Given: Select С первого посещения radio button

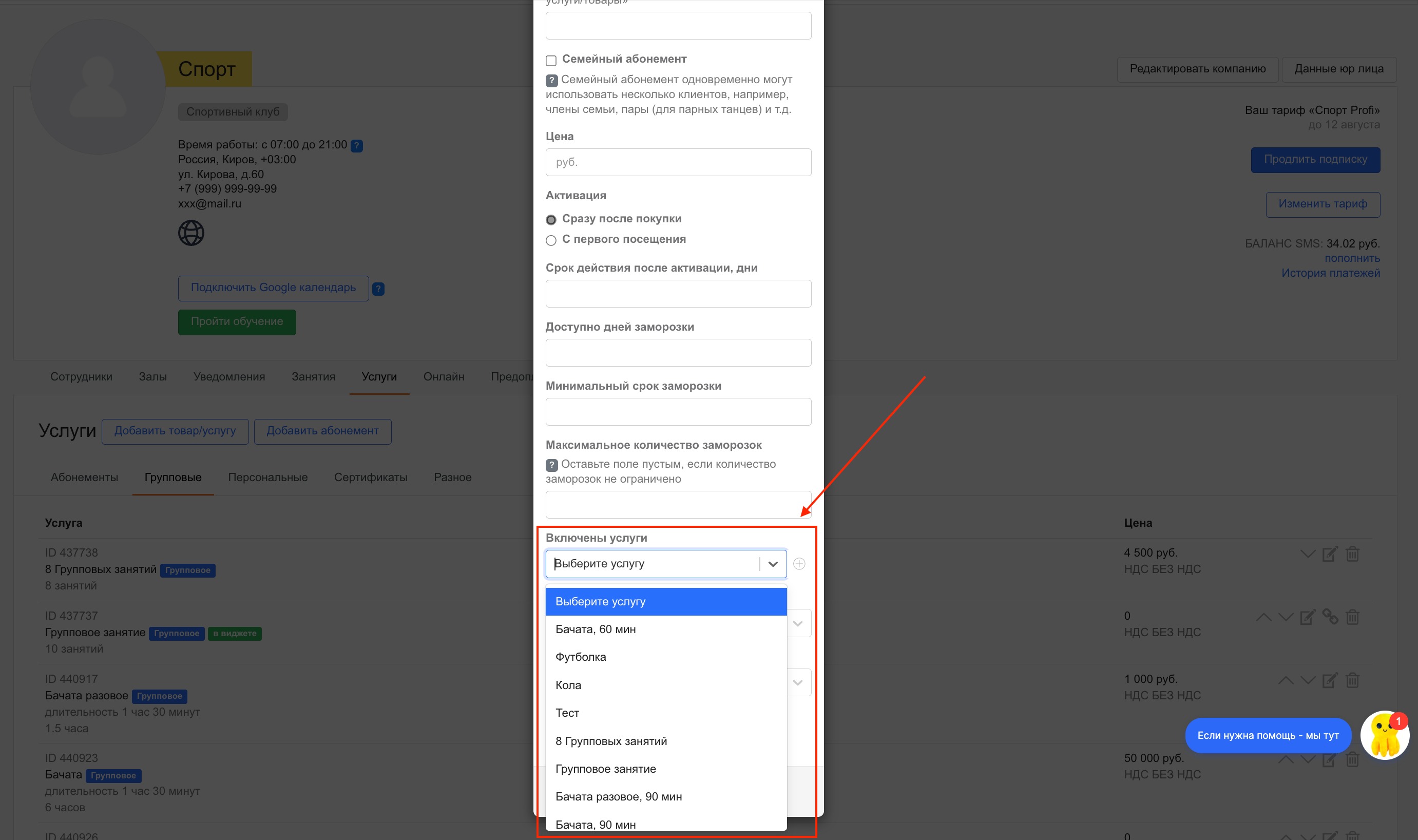Looking at the screenshot, I should 551,240.
